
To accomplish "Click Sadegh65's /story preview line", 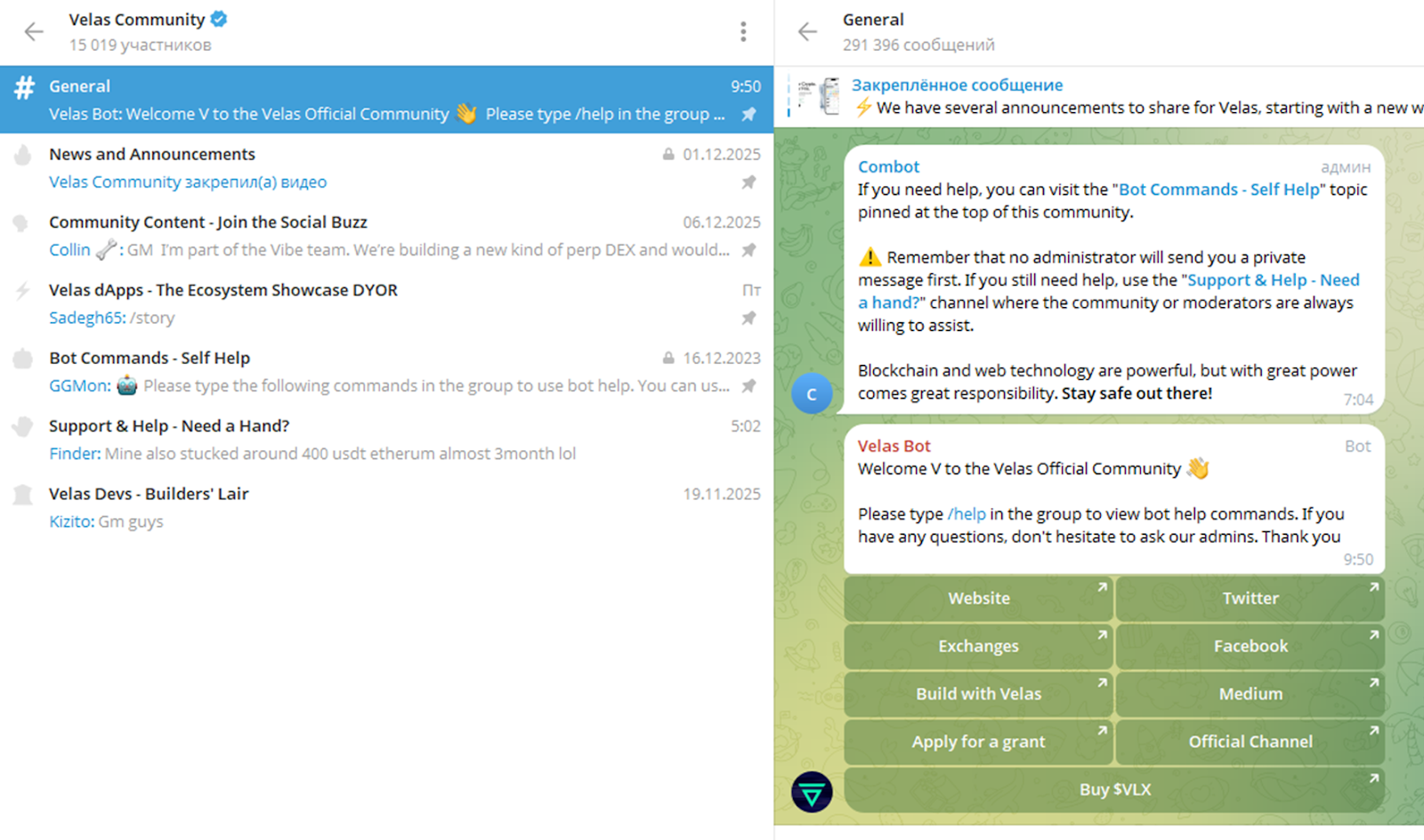I will pos(112,318).
